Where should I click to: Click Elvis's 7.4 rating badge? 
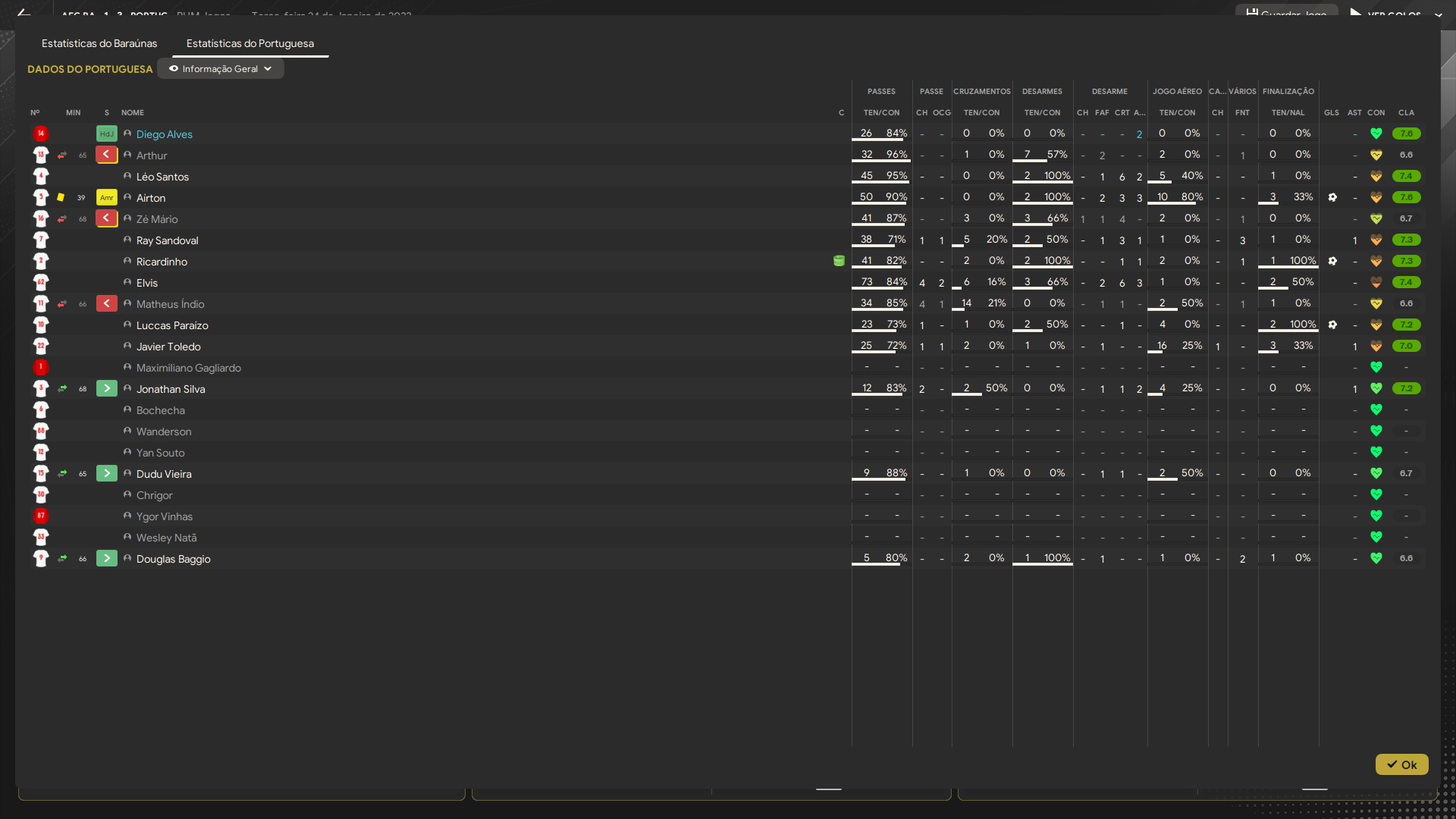coord(1406,282)
